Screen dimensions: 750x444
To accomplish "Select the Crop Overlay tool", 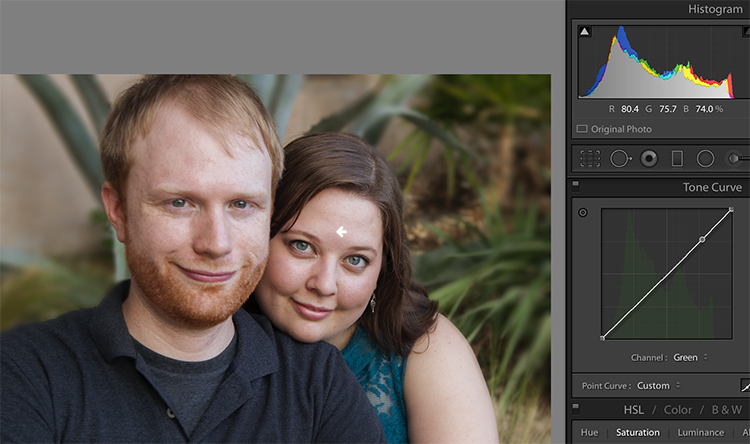I will coord(590,158).
